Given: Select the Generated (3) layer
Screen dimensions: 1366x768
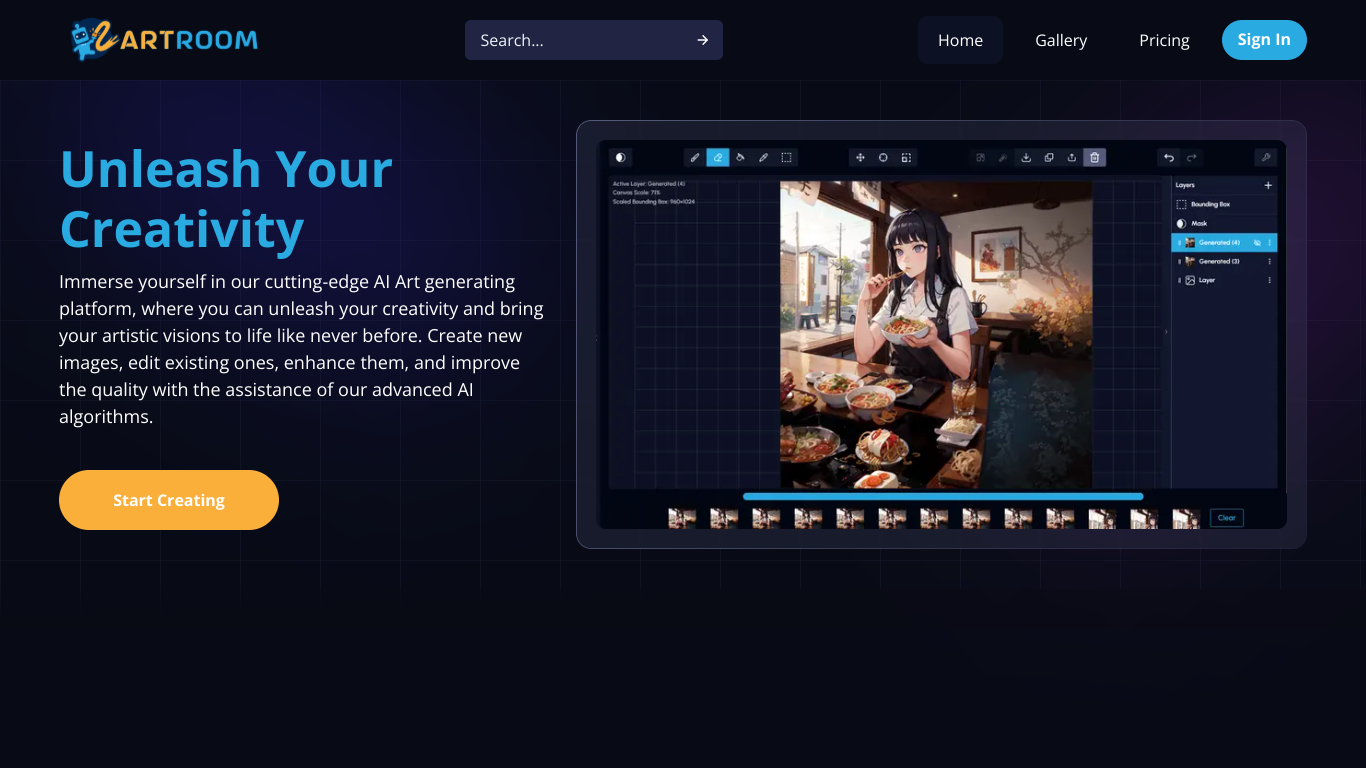Looking at the screenshot, I should tap(1224, 261).
